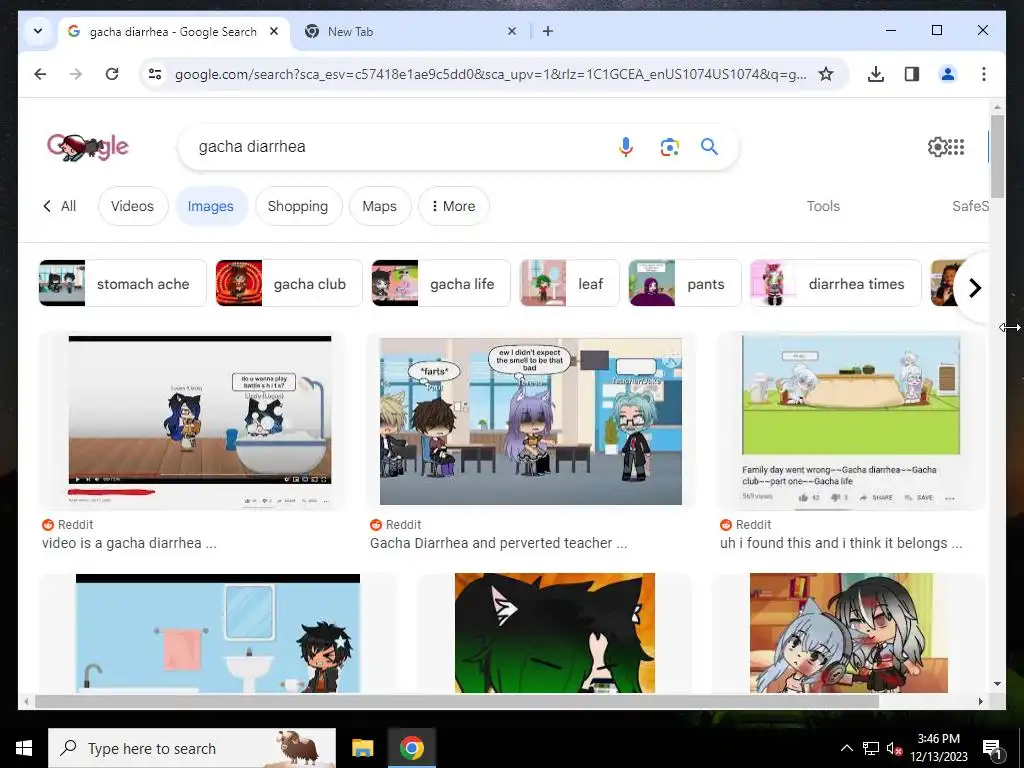Image resolution: width=1024 pixels, height=768 pixels.
Task: Go forward in browser history
Action: [x=76, y=74]
